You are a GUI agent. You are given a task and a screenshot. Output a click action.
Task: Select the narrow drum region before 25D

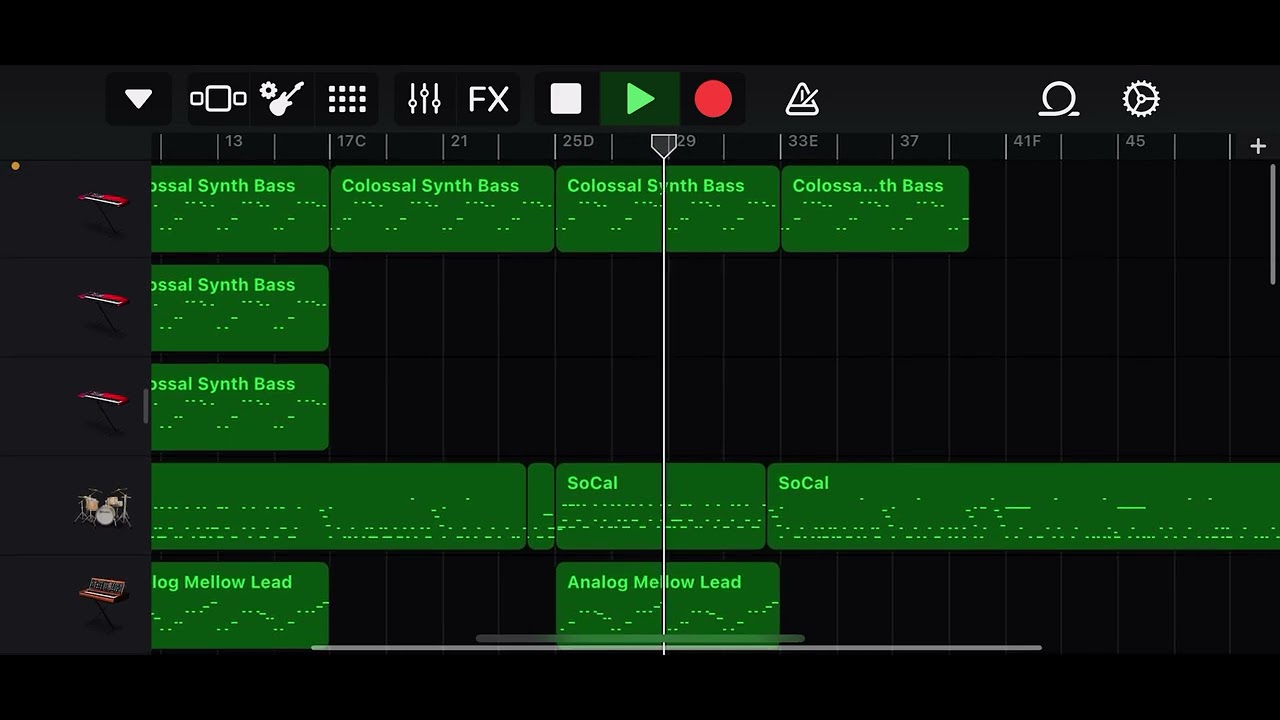(x=540, y=506)
